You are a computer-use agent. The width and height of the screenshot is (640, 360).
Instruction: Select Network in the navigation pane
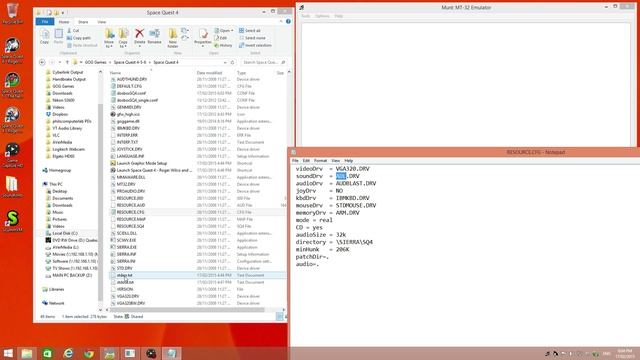pyautogui.click(x=56, y=303)
